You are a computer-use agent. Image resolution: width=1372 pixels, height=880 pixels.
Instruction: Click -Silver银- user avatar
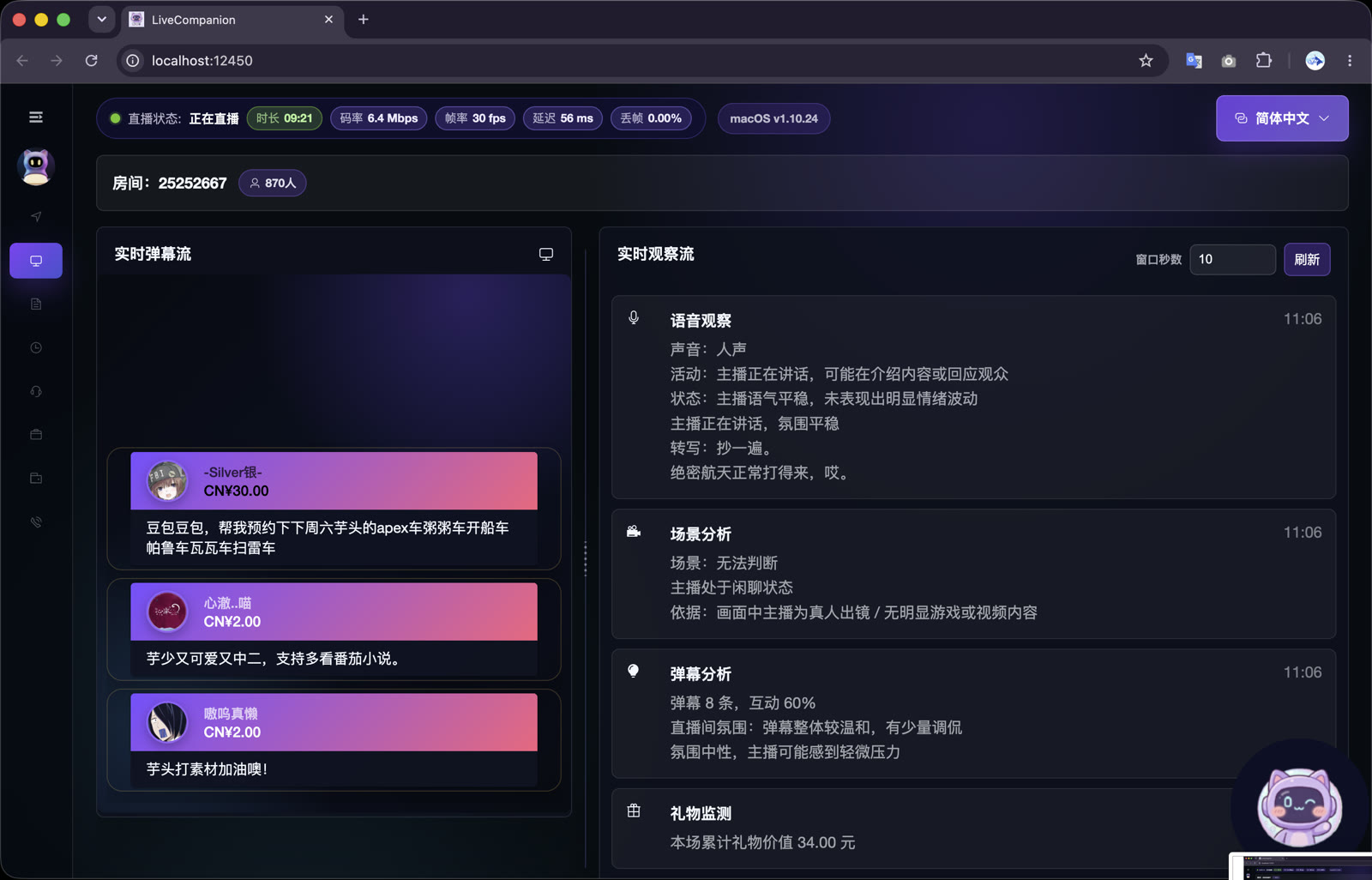[167, 481]
